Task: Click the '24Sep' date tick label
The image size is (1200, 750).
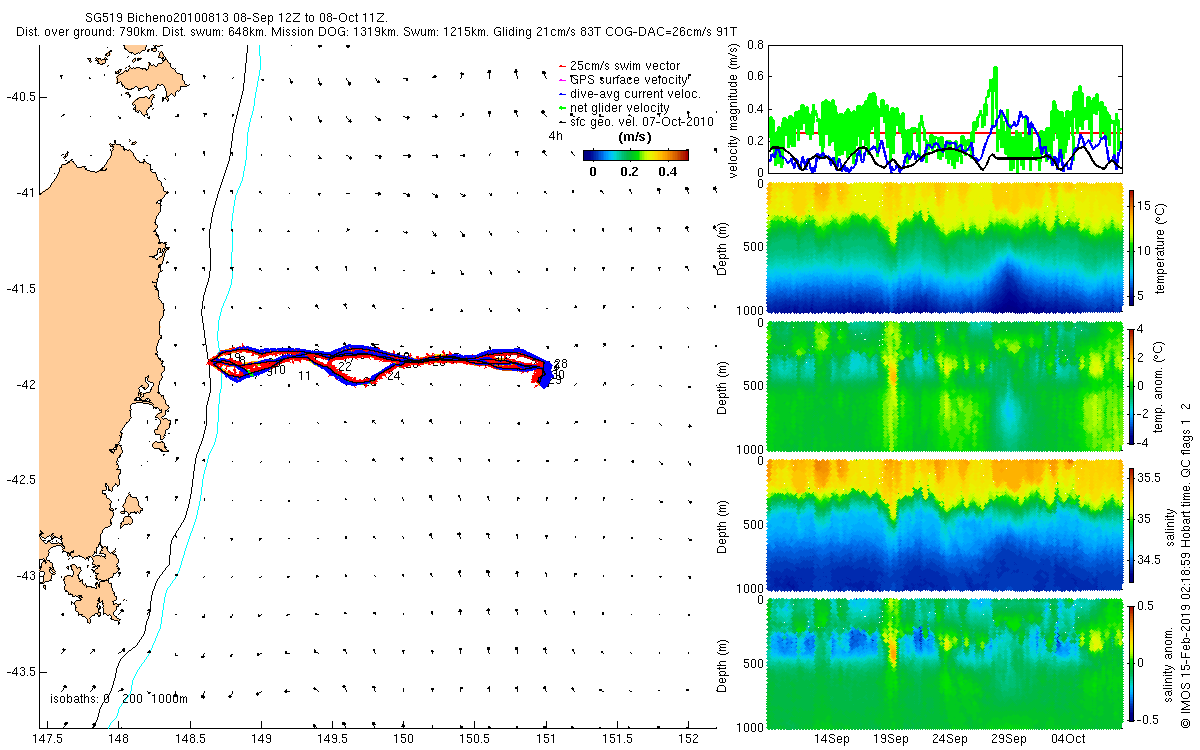Action: click(950, 739)
